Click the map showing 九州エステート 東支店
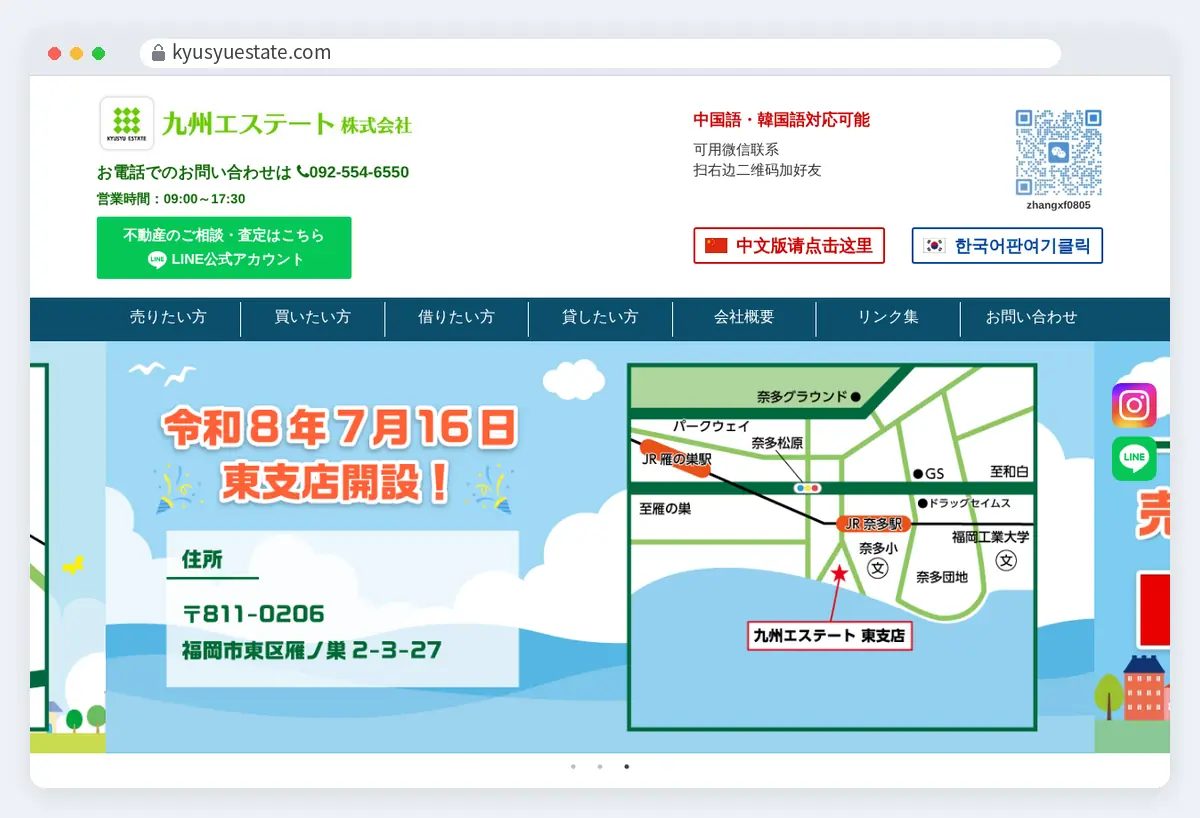This screenshot has width=1200, height=818. coord(832,547)
